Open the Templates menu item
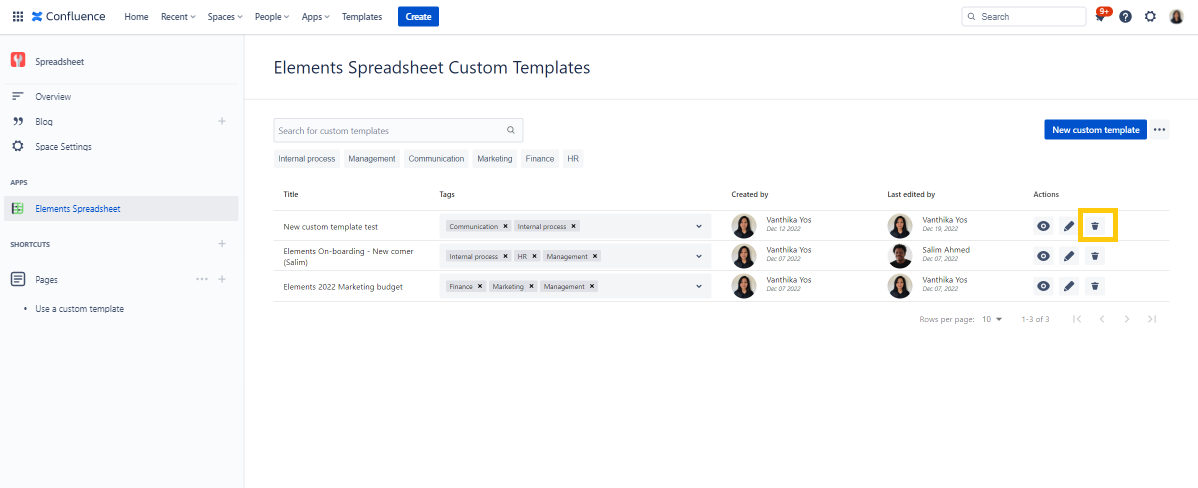The width and height of the screenshot is (1198, 488). pyautogui.click(x=361, y=17)
